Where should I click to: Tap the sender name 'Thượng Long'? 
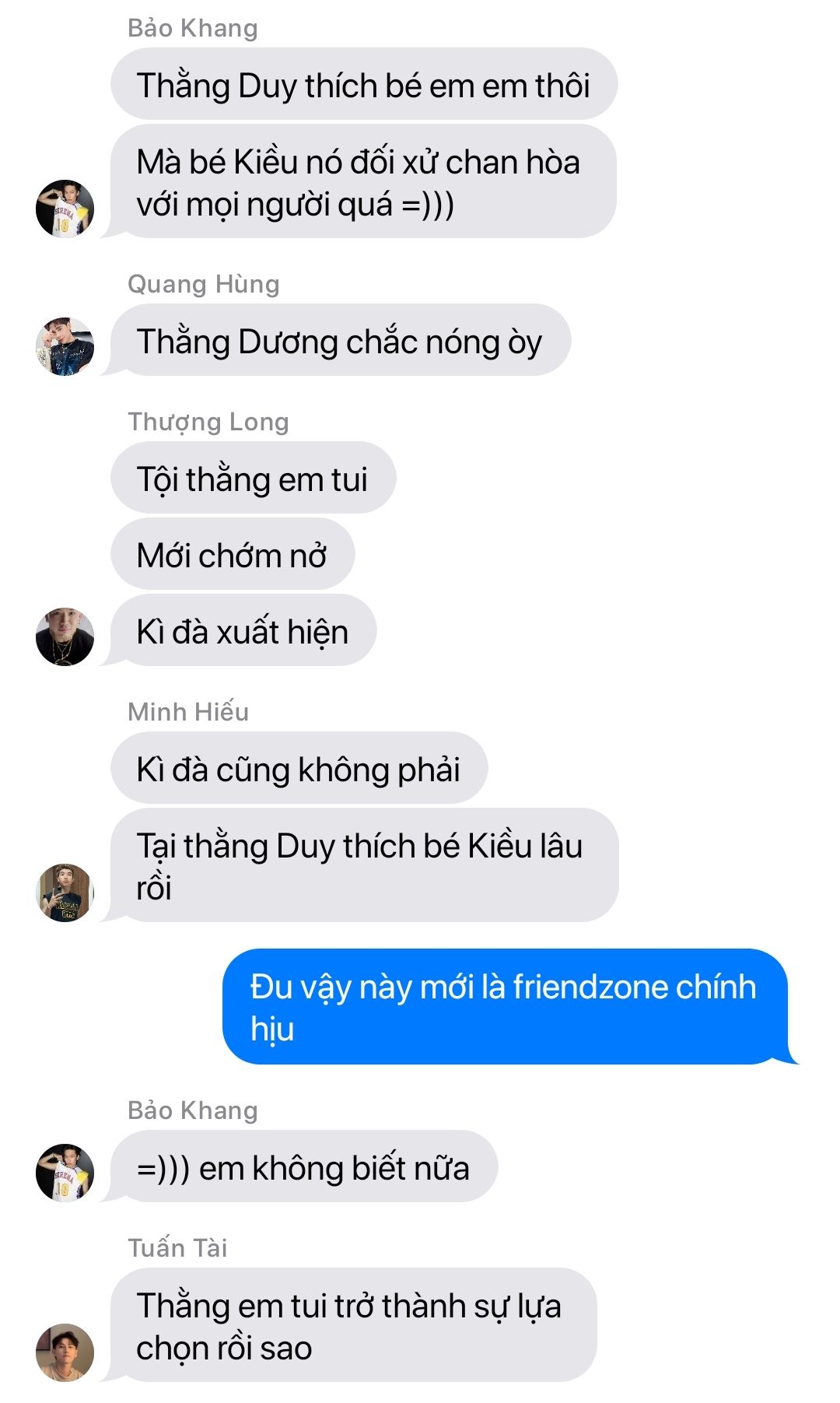(208, 422)
